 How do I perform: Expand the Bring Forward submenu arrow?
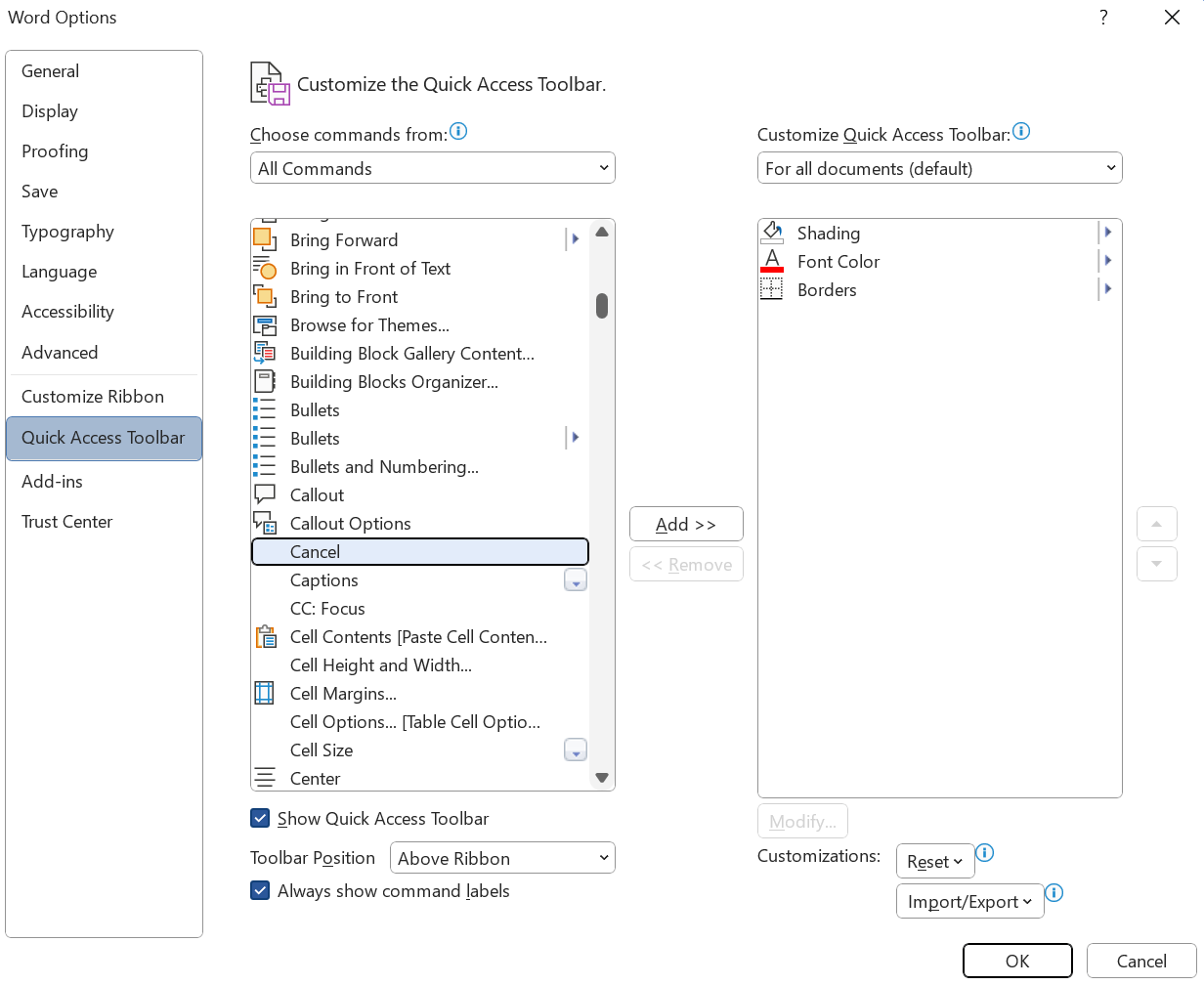(575, 239)
